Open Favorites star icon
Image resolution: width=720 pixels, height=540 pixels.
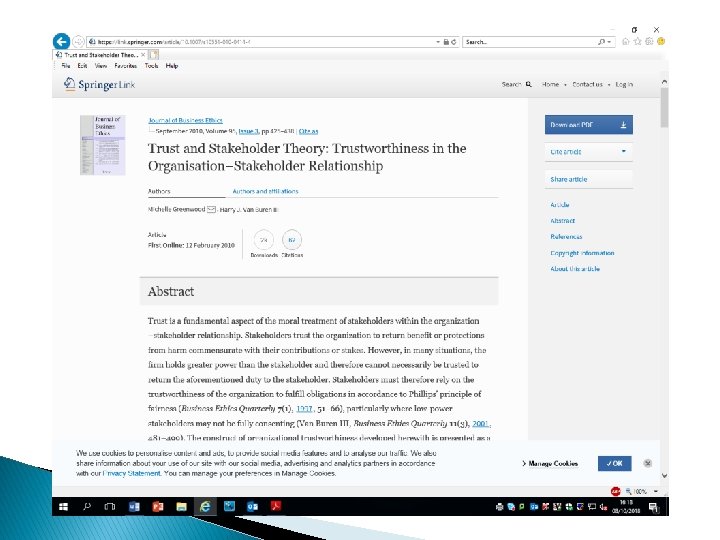point(637,41)
